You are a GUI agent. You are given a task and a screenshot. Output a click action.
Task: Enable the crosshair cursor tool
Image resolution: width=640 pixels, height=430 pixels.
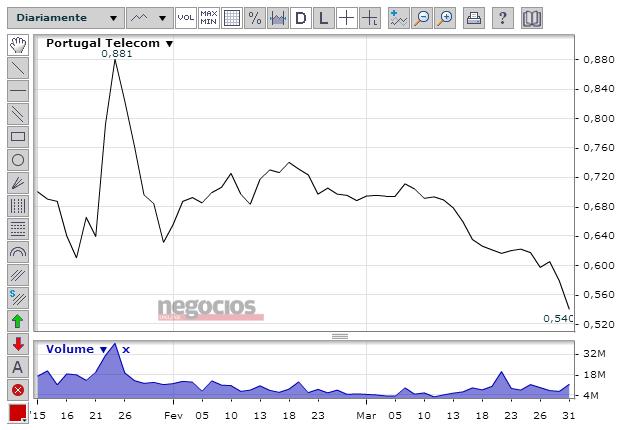pyautogui.click(x=347, y=18)
